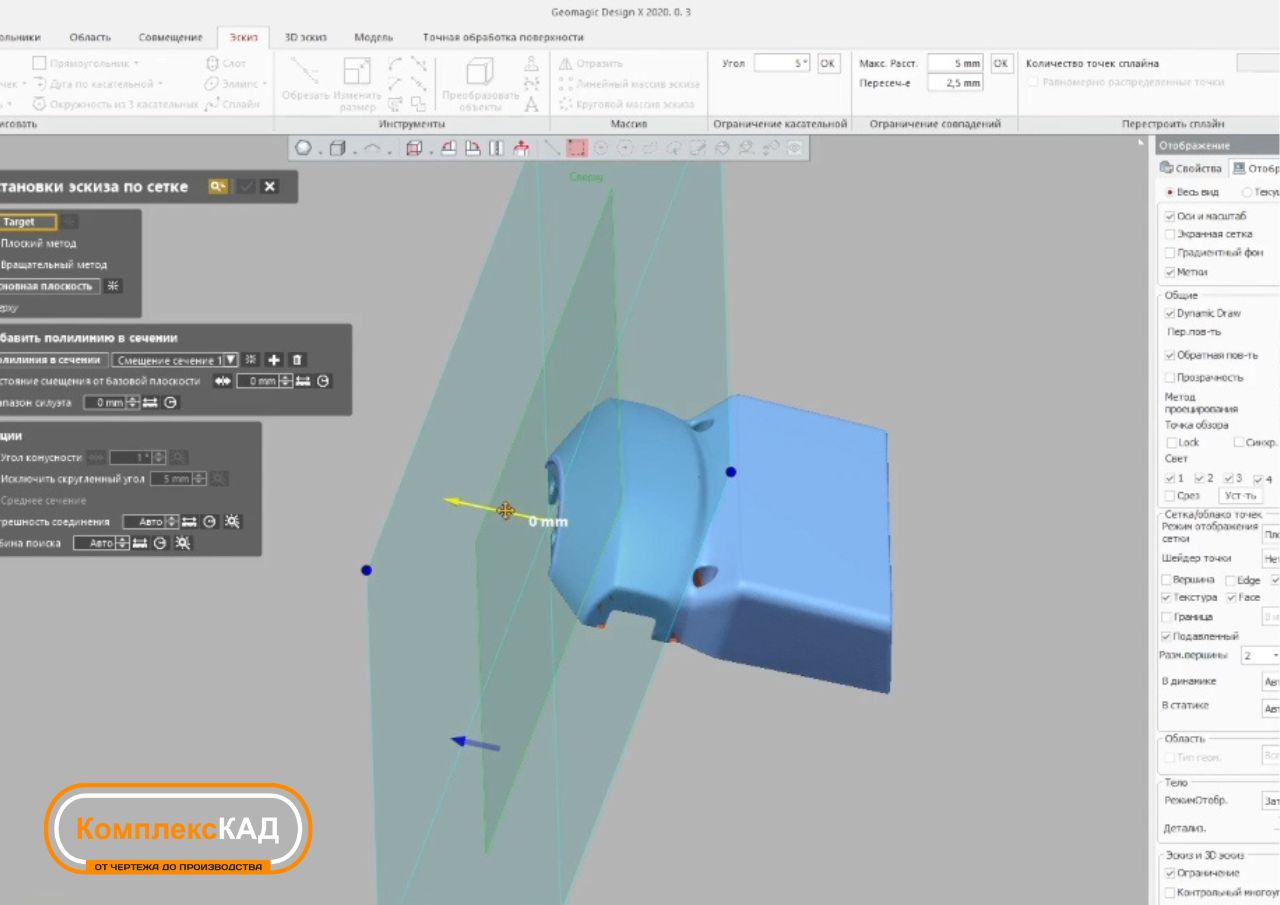Click the close X in the mesh sketch setup panel
Viewport: 1280px width, 905px height.
click(x=270, y=186)
